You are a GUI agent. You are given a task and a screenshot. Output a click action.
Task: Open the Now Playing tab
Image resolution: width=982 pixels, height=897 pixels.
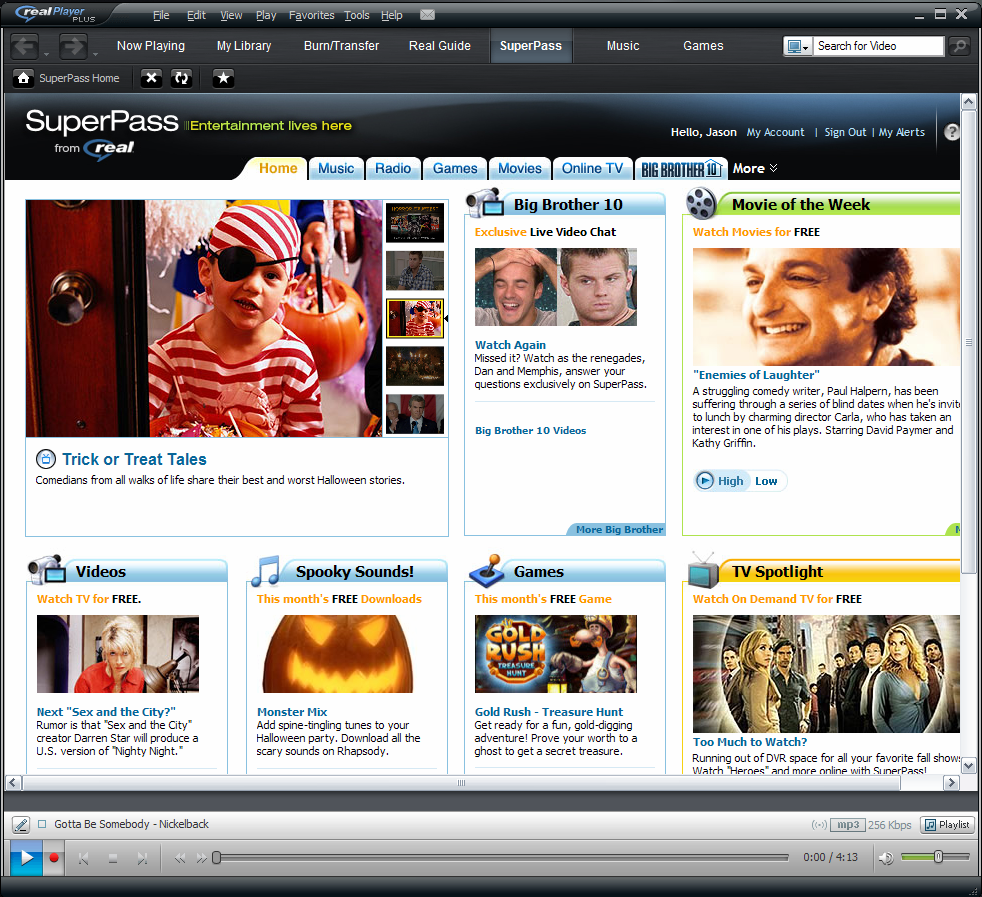click(x=151, y=46)
